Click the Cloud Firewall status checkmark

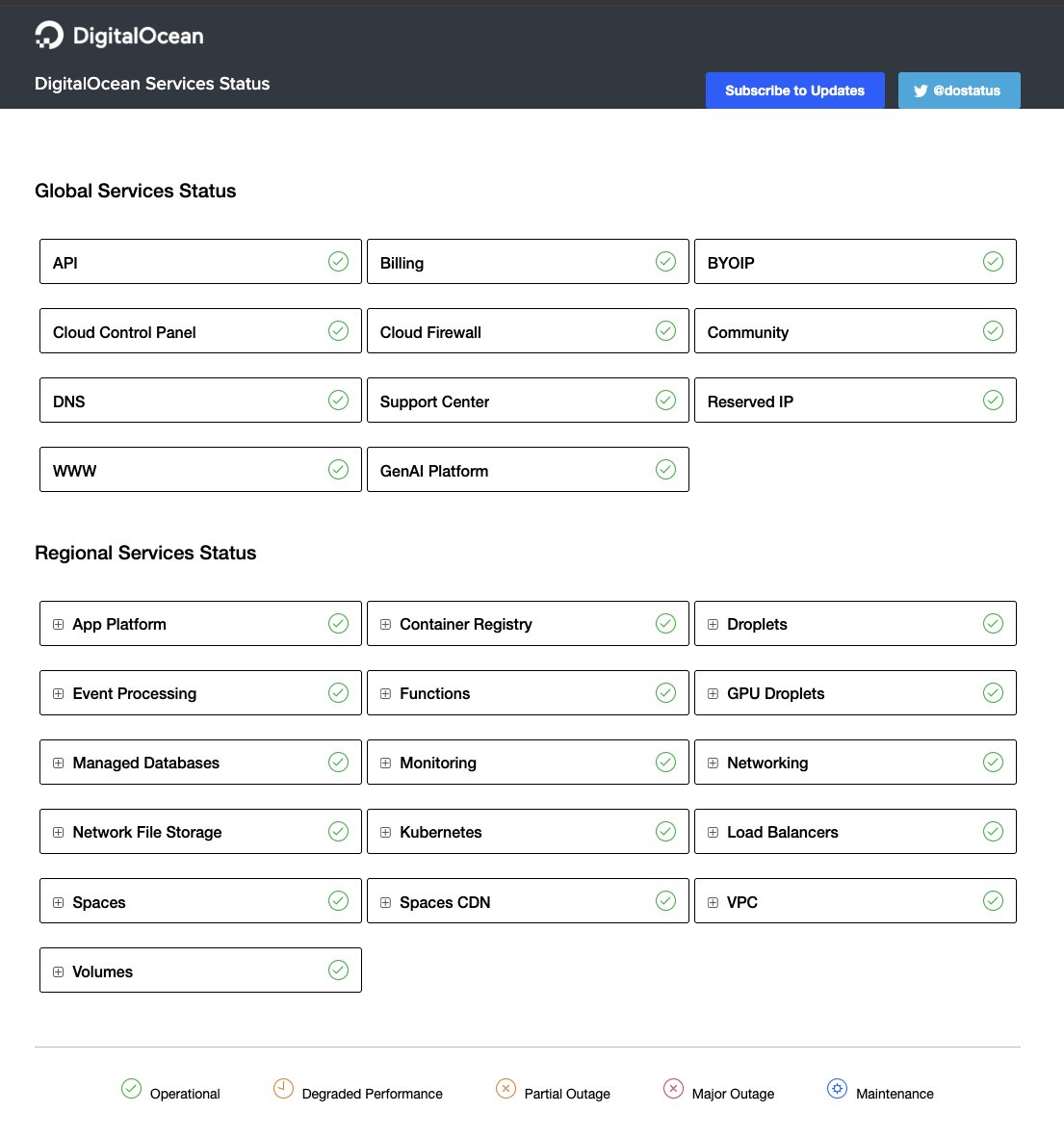pos(666,331)
